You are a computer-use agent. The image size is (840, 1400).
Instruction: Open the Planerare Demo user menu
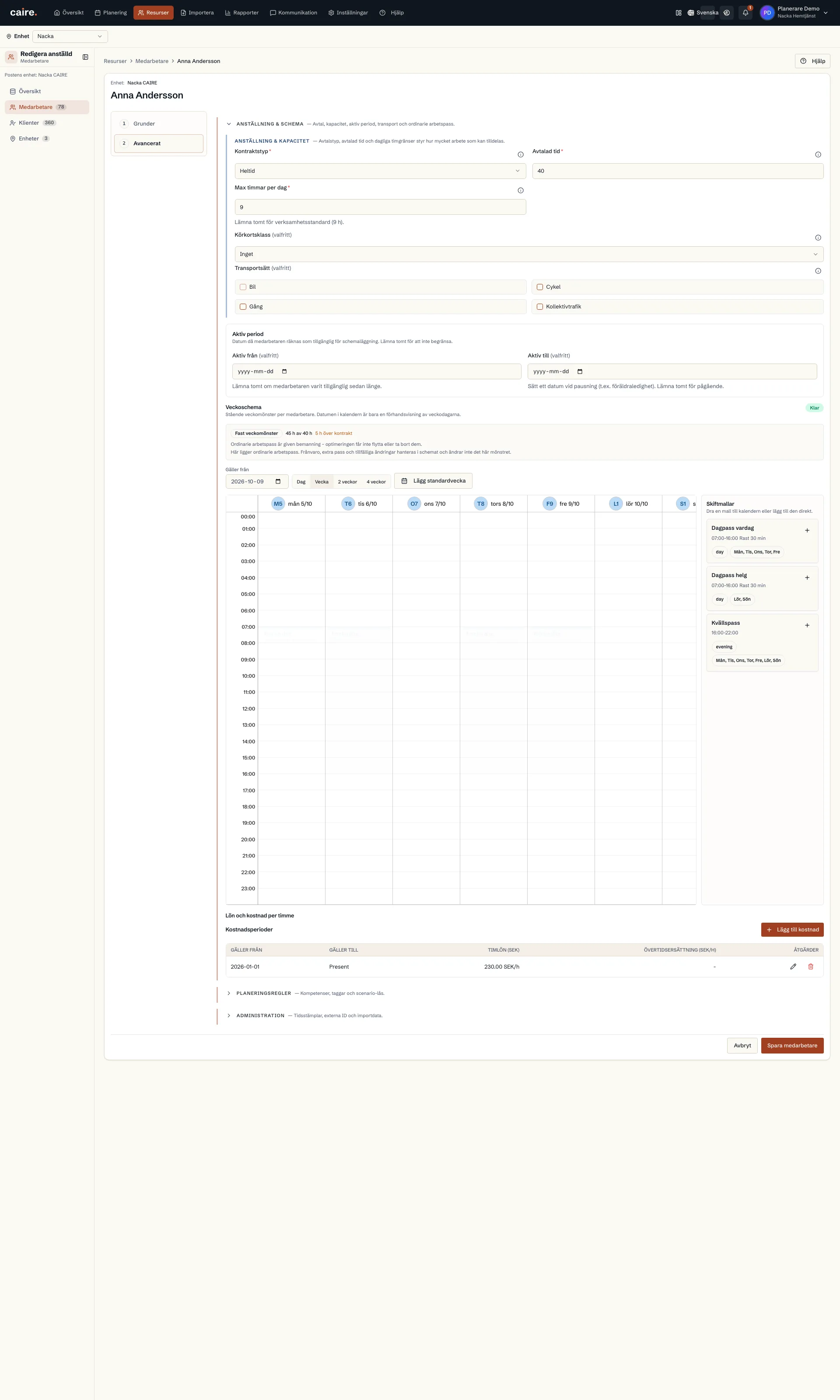pos(794,12)
